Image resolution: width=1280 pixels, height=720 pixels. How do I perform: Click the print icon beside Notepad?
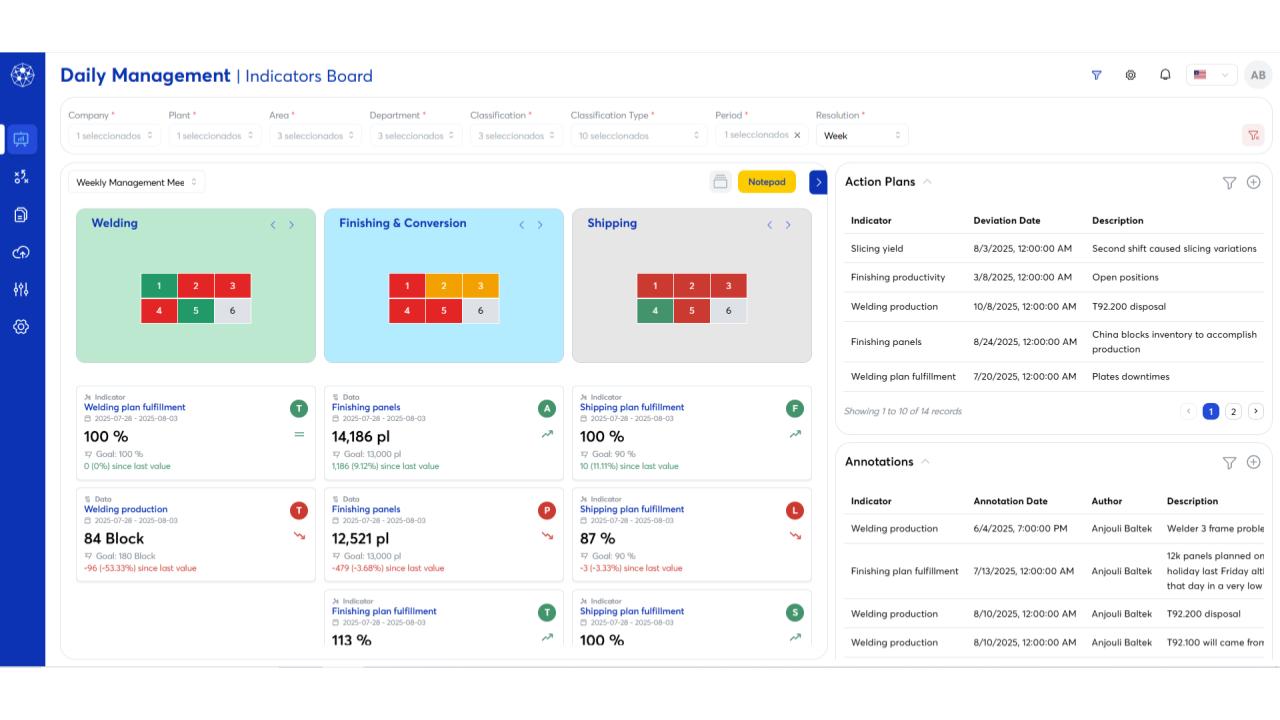[x=720, y=182]
